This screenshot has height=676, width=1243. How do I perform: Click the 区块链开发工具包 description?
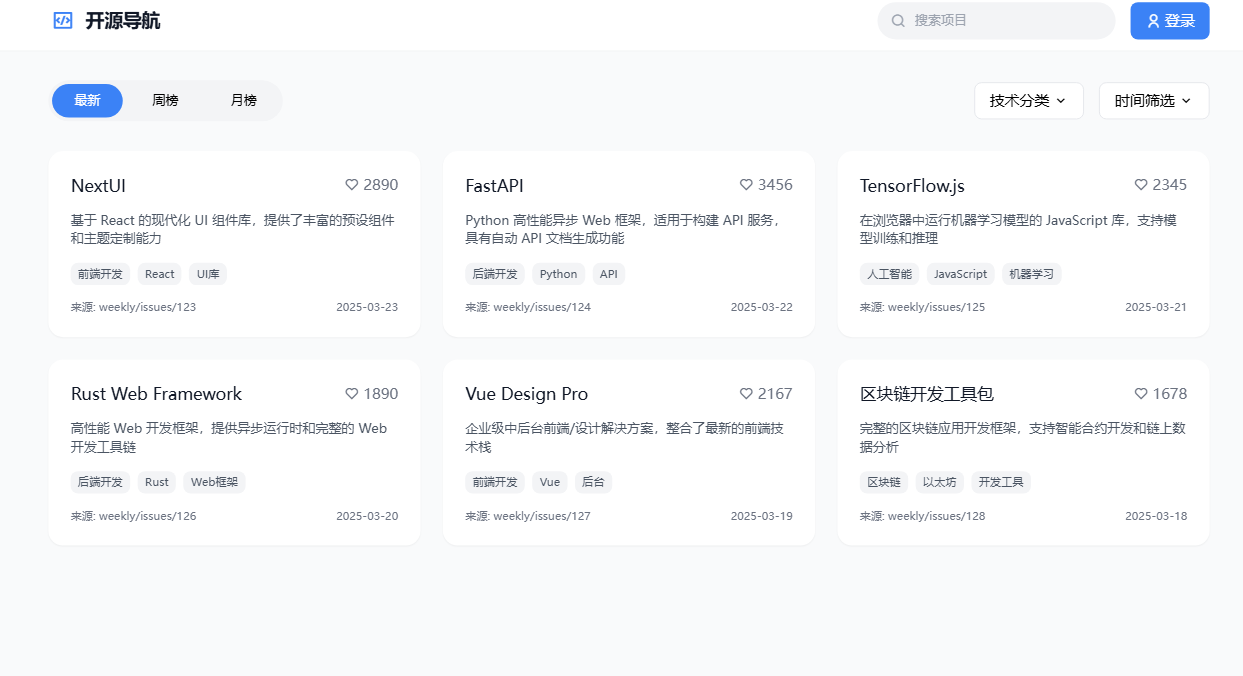1023,437
